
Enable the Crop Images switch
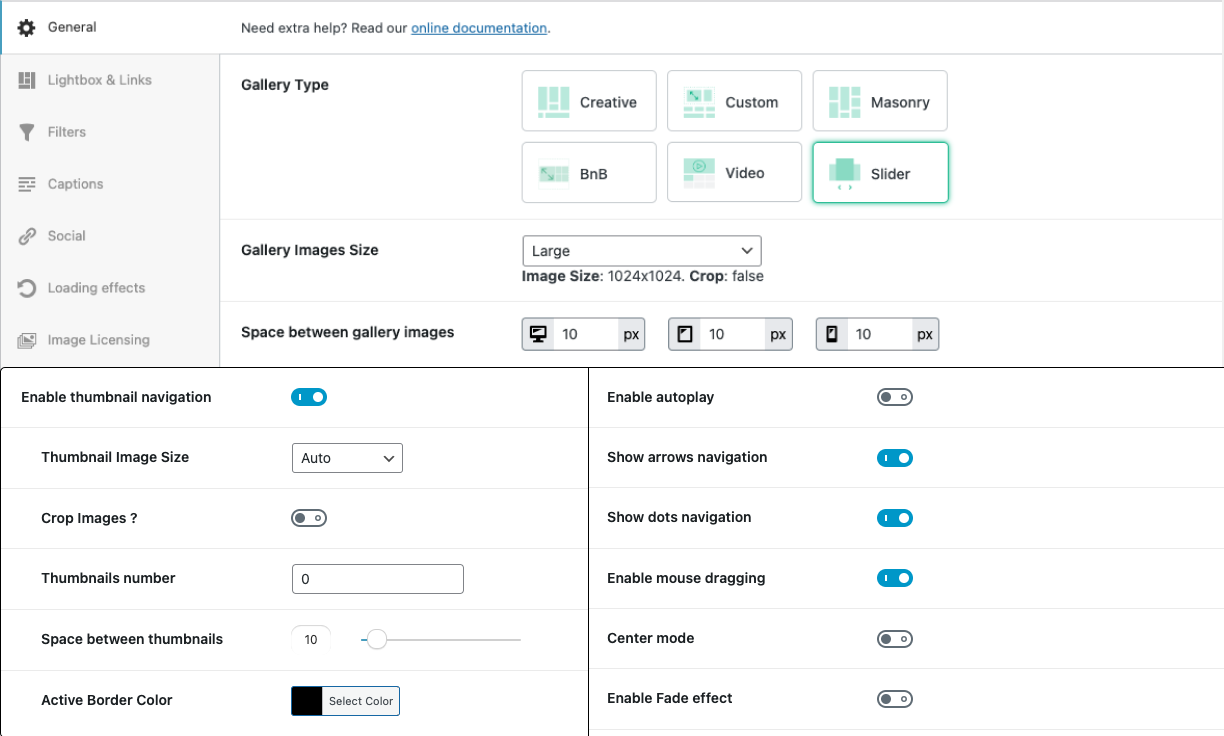pos(309,518)
